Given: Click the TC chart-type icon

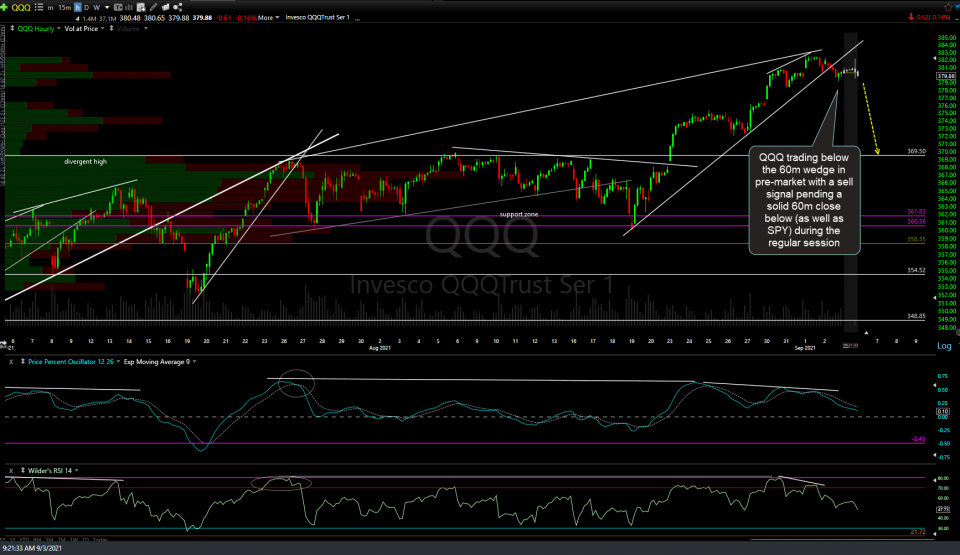Looking at the screenshot, I should pos(118,7).
